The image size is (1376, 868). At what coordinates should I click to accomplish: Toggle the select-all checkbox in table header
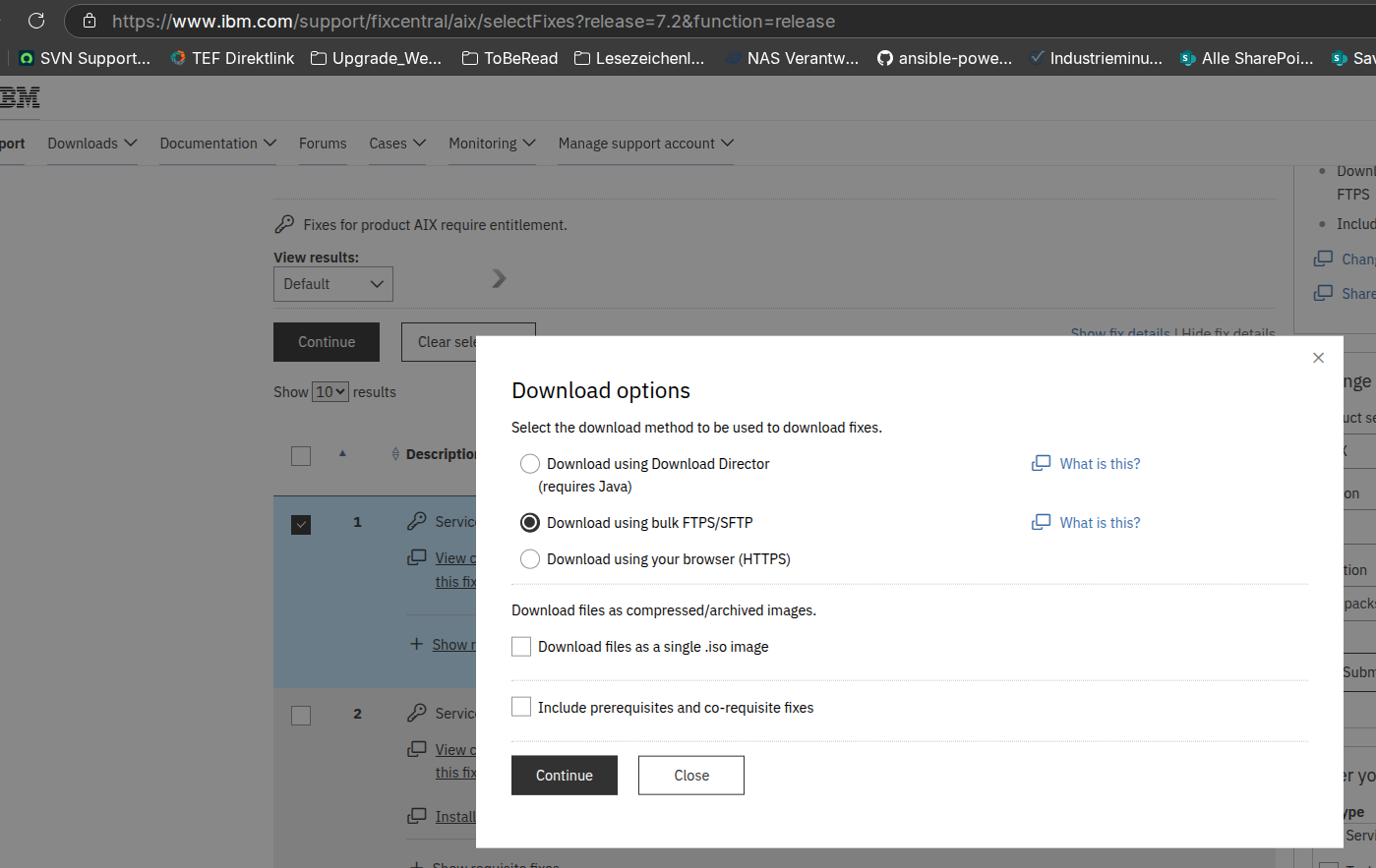pos(301,456)
